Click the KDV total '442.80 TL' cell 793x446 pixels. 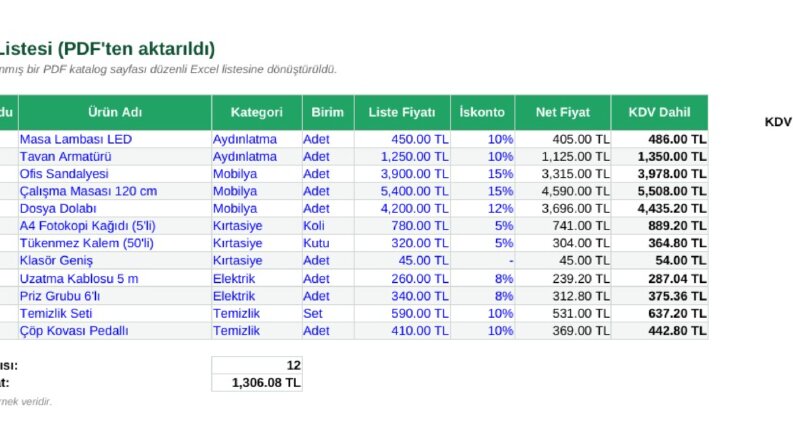click(x=659, y=331)
